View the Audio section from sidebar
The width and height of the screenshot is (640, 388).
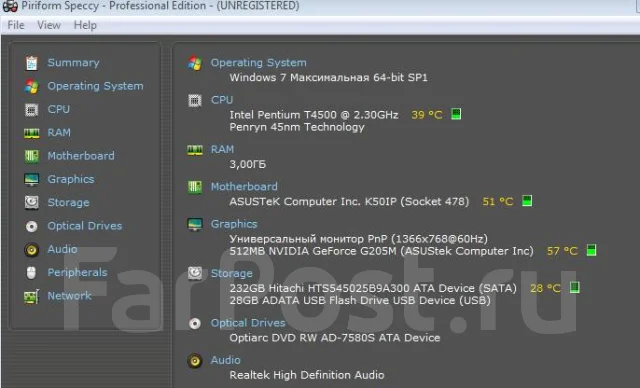[62, 249]
